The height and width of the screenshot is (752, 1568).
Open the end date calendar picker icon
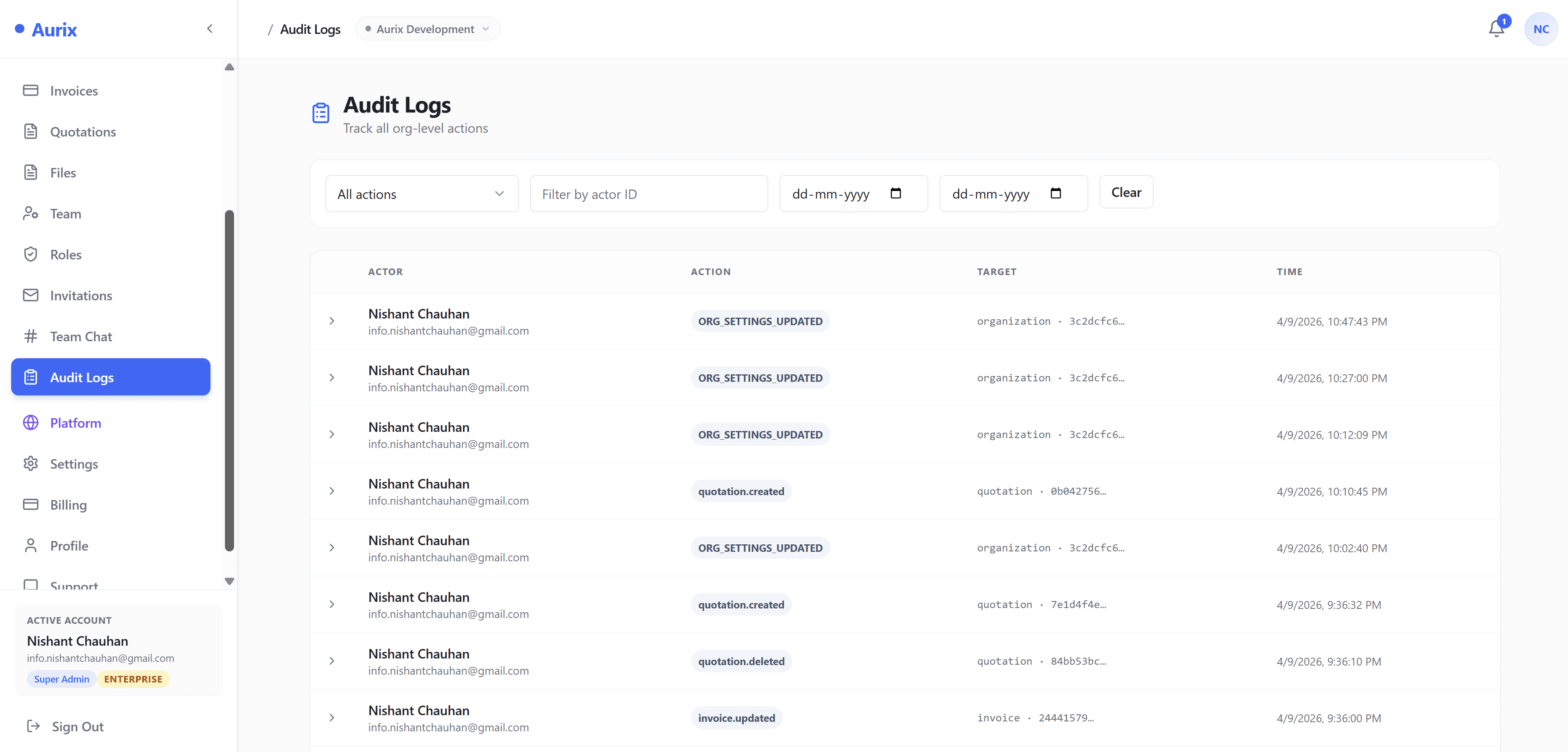click(1056, 193)
